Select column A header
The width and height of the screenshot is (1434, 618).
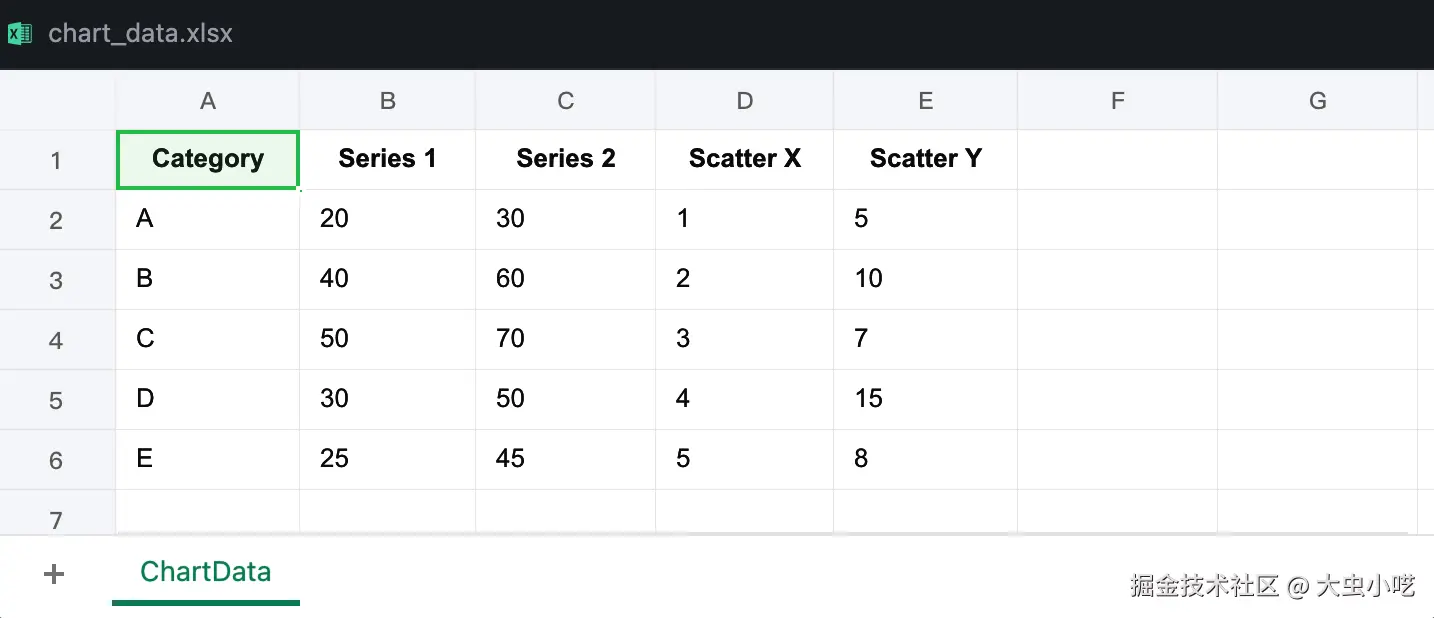(208, 100)
